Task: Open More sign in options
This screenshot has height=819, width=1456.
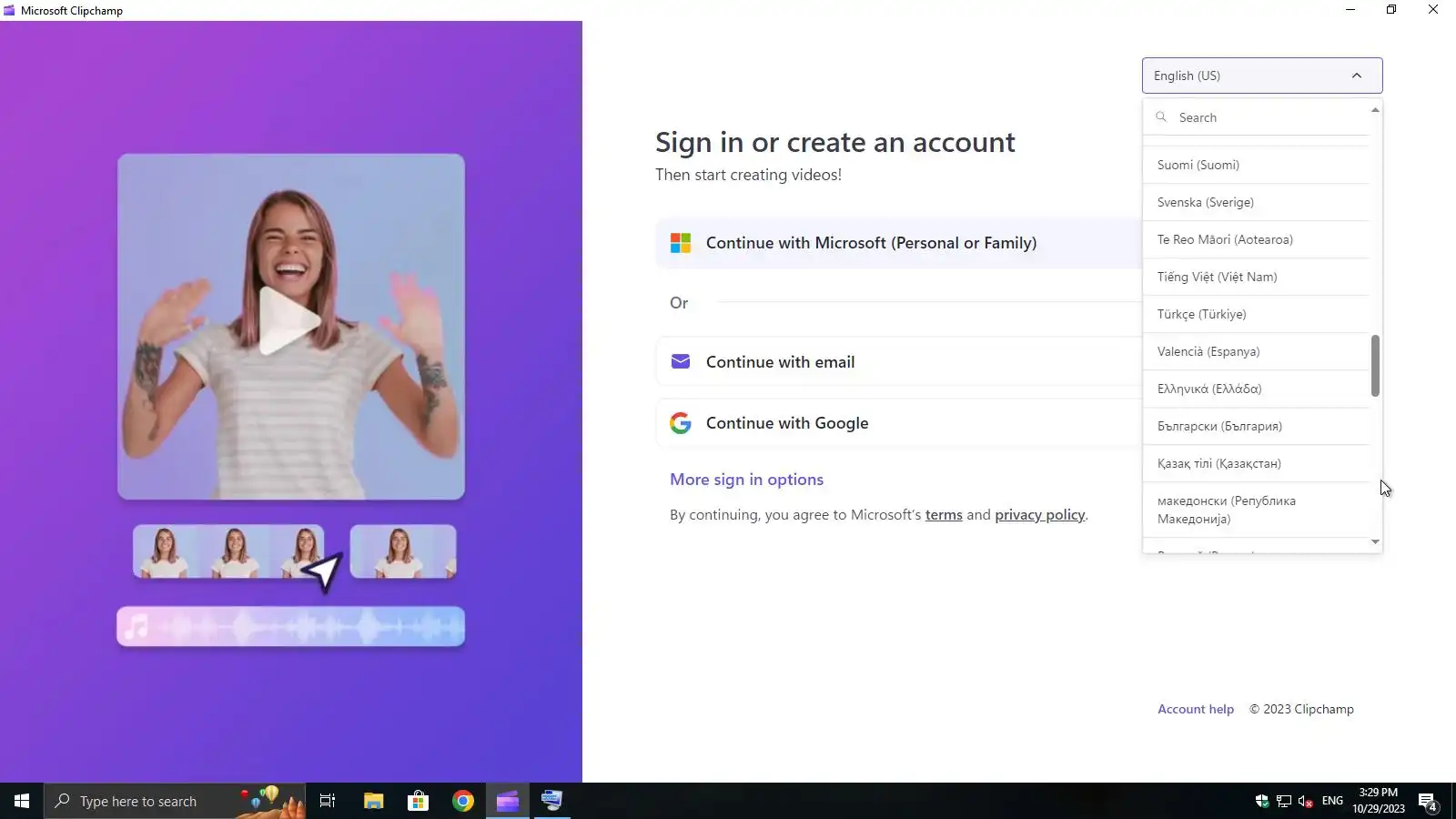Action: point(746,480)
